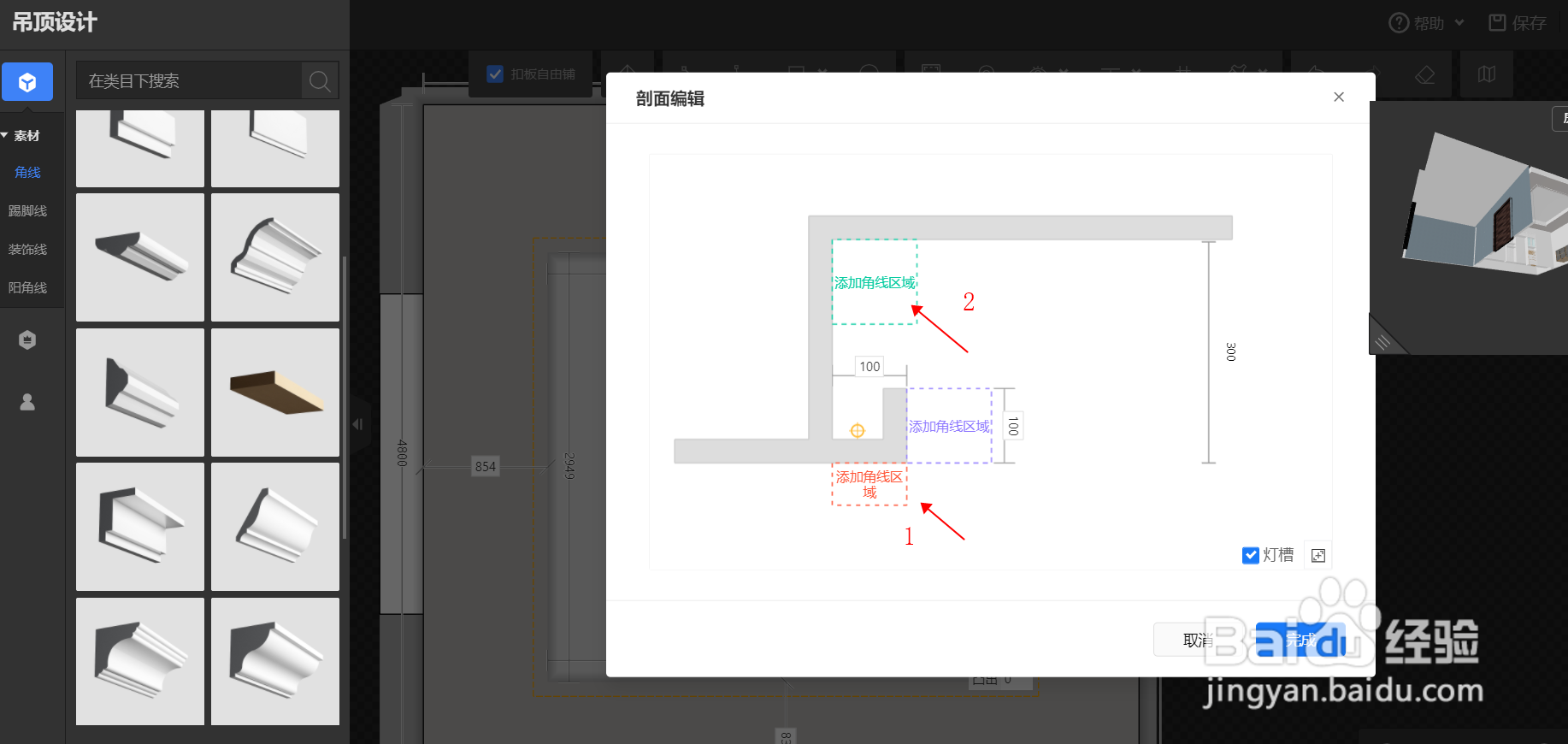Click the eraser tool in top toolbar
Screen dimensions: 1568x744
(1424, 74)
